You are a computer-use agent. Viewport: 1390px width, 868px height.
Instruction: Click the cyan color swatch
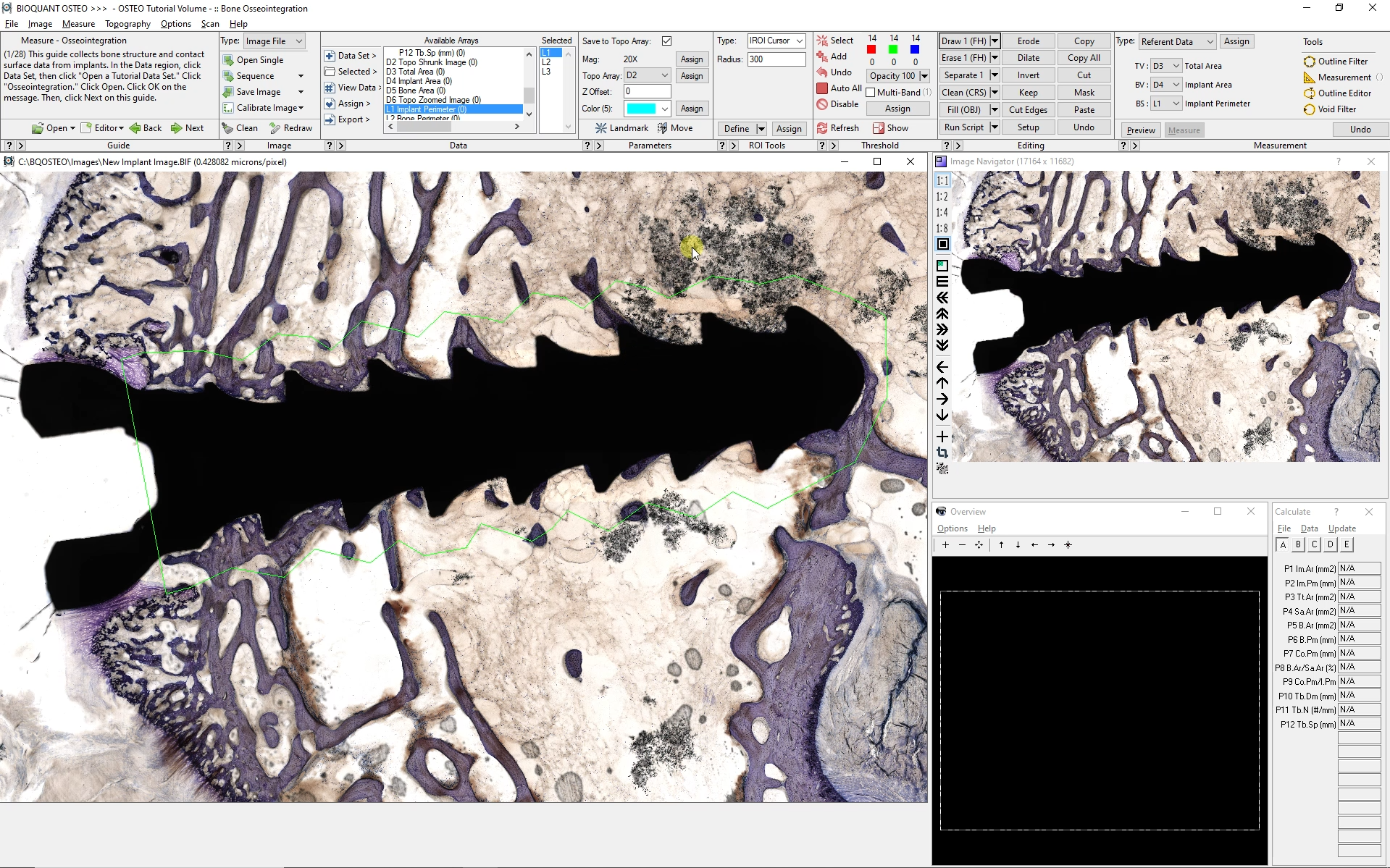[x=641, y=109]
